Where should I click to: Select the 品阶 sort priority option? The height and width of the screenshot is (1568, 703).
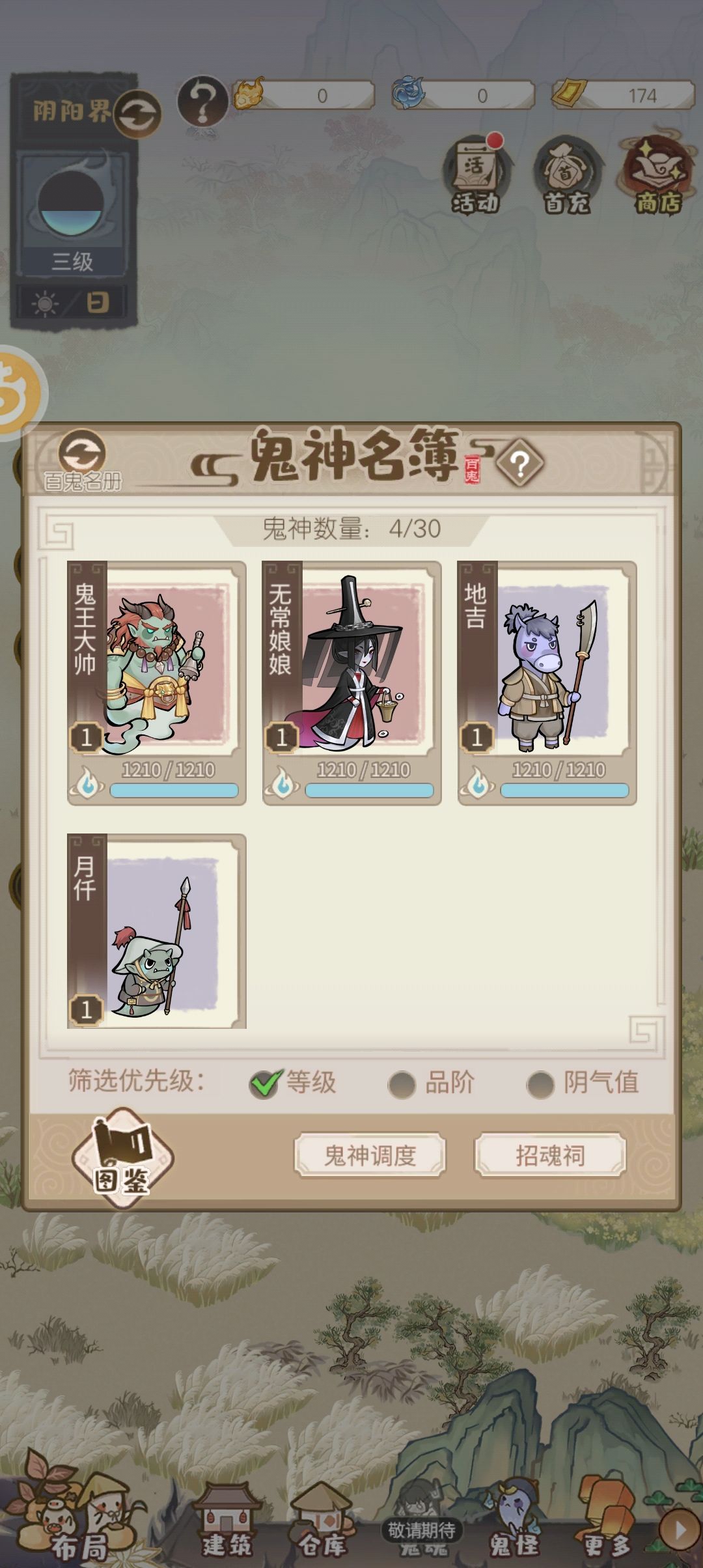[431, 1082]
